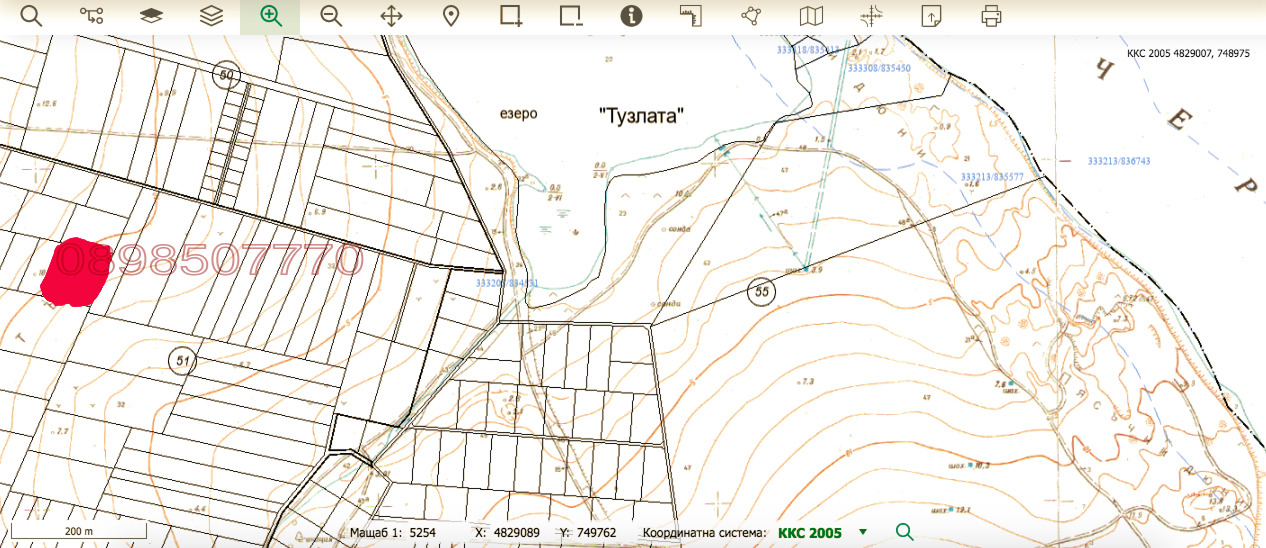The image size is (1266, 548).
Task: Click the green search icon by coordinates
Action: 904,532
